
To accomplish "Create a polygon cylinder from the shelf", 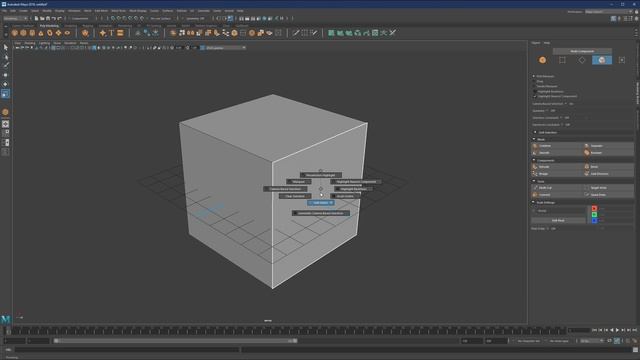I will coord(32,33).
